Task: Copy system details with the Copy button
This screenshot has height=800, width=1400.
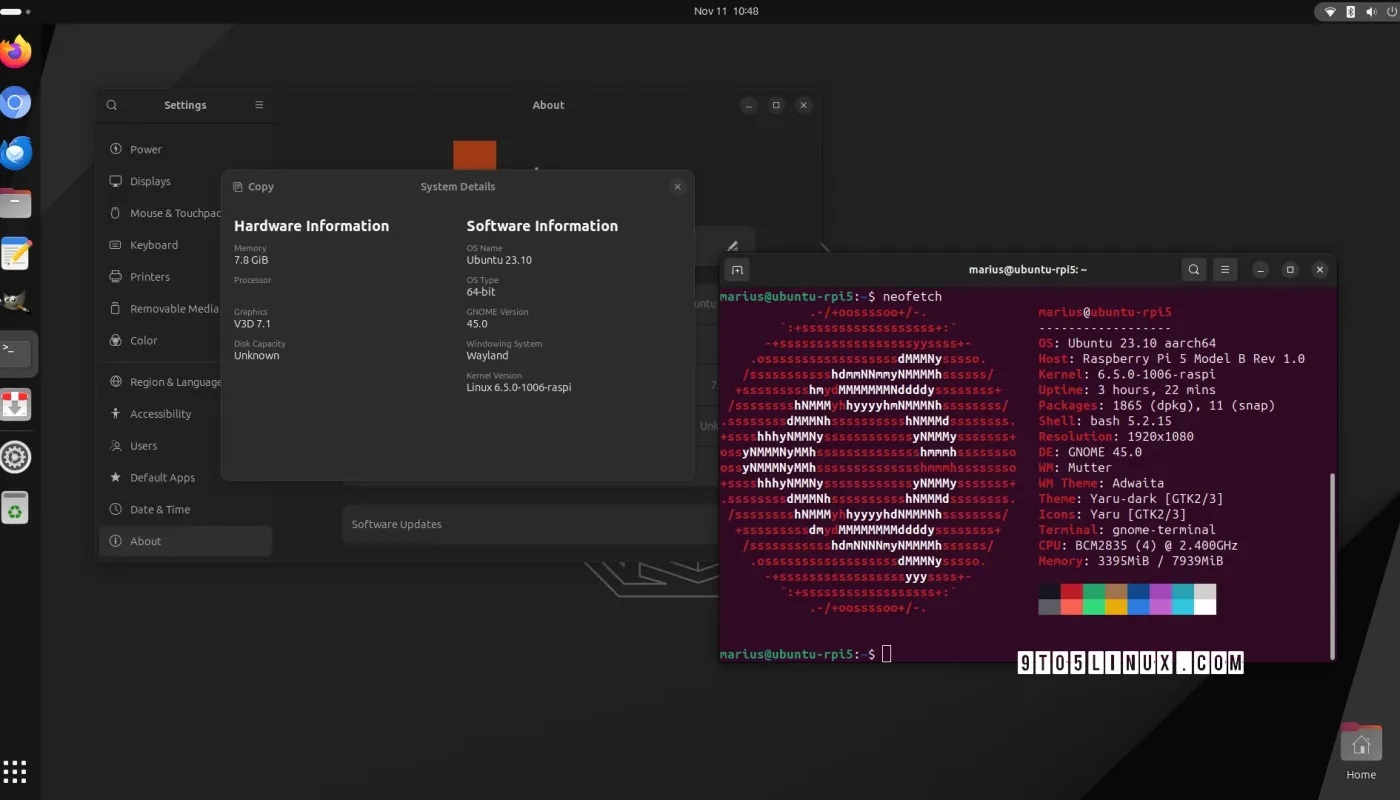Action: coord(253,187)
